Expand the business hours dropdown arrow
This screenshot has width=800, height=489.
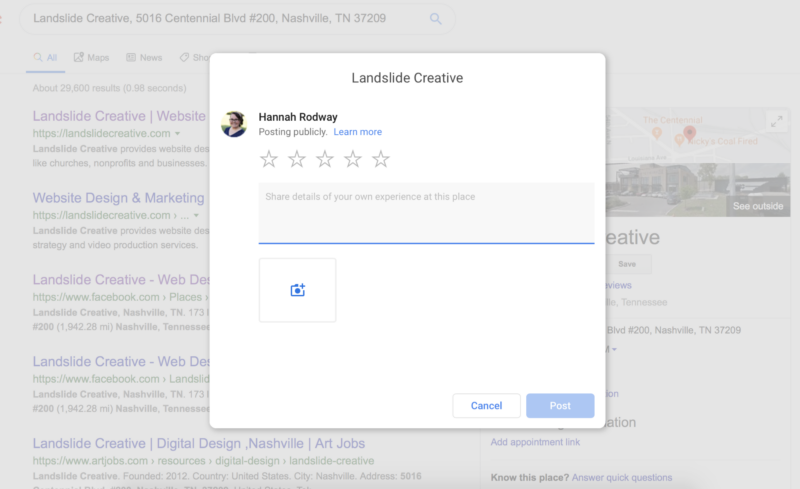pos(614,350)
